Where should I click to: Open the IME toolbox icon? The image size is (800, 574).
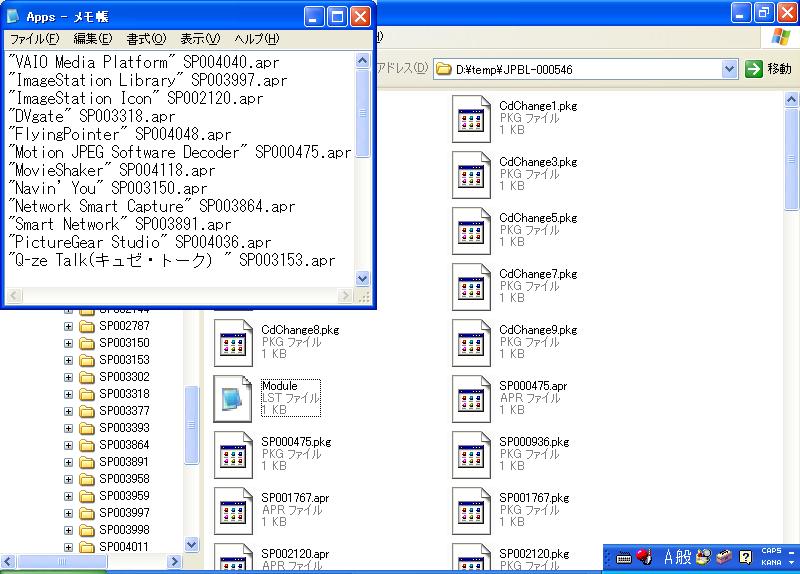click(724, 557)
